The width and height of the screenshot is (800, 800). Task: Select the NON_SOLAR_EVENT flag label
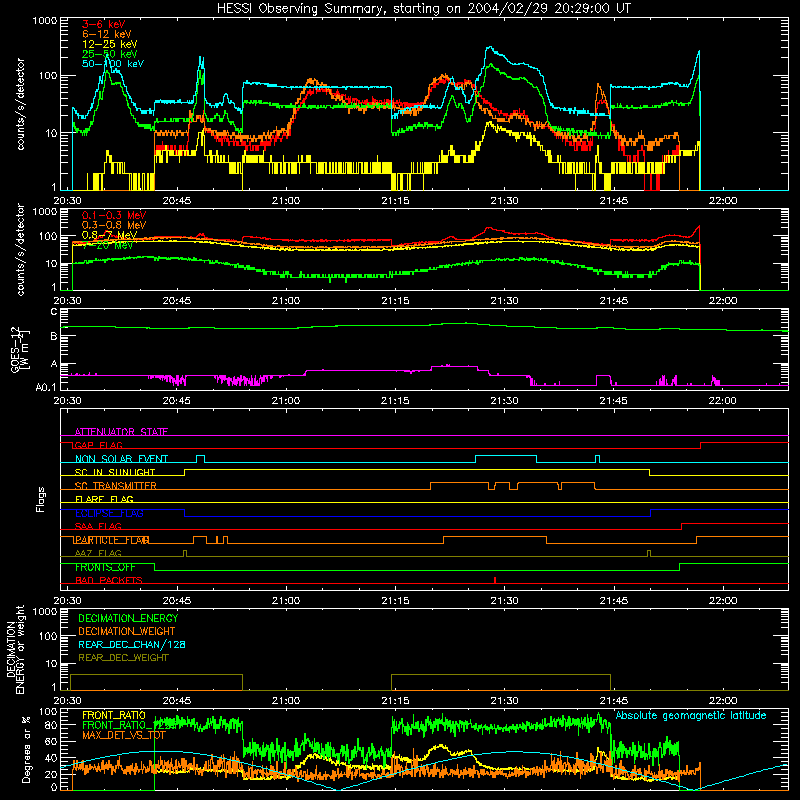(x=121, y=459)
